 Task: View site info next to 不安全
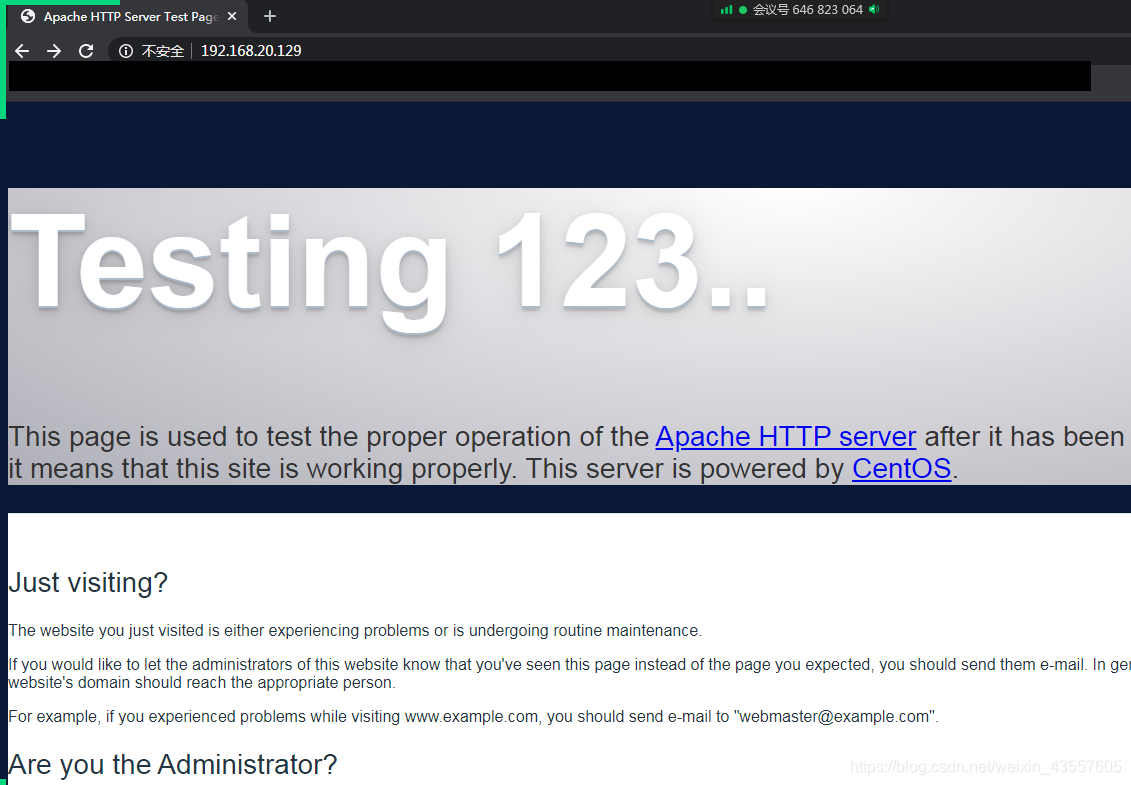tap(126, 51)
